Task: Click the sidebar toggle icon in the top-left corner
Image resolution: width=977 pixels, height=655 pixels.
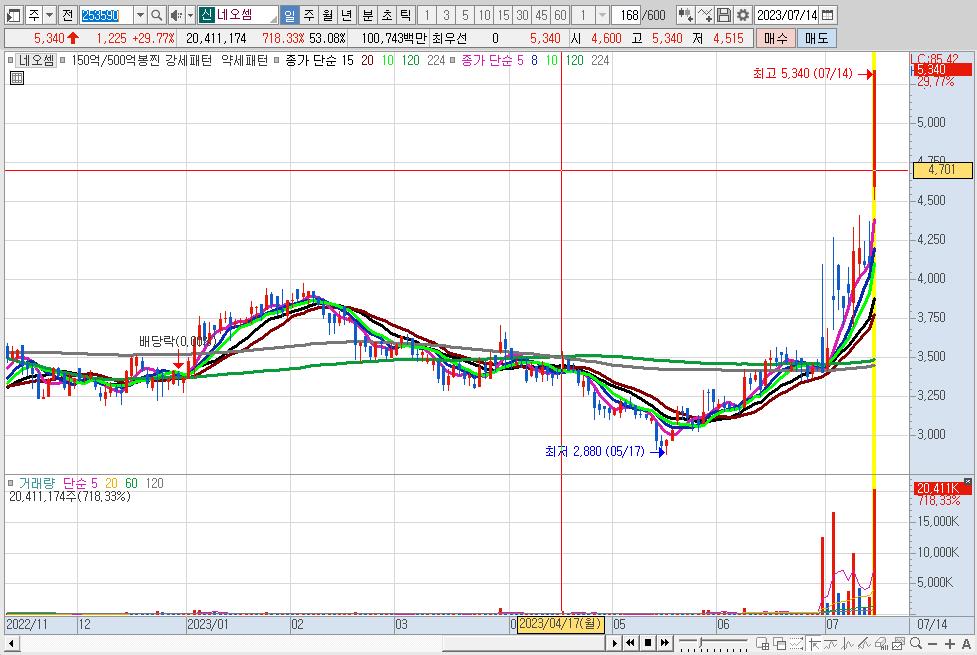Action: coord(13,14)
